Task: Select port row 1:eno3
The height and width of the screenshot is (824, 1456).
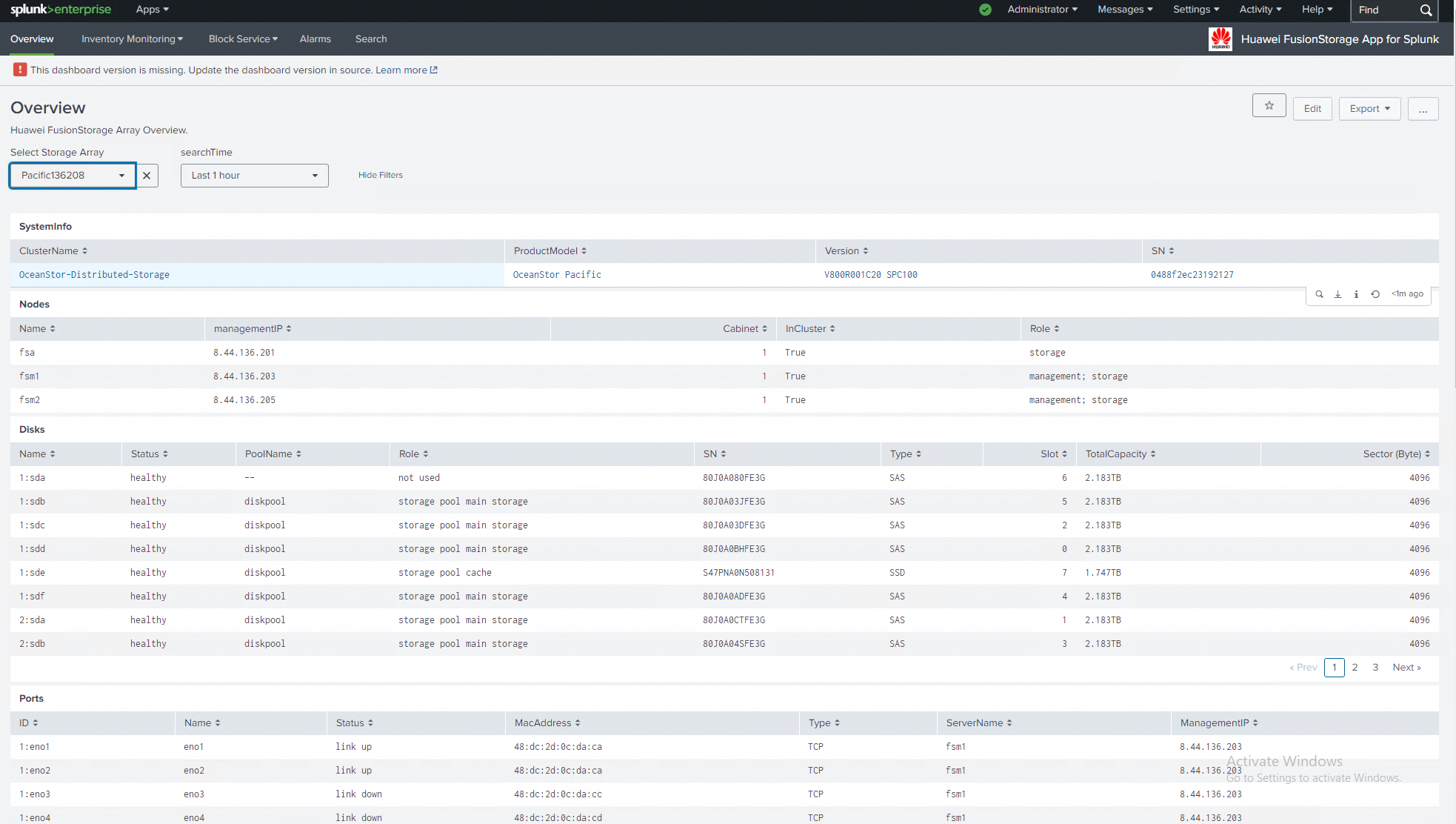Action: tap(724, 794)
